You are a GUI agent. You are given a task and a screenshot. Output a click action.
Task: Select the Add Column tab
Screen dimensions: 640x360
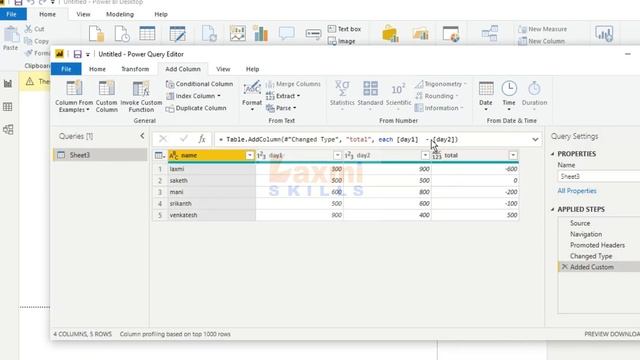click(x=183, y=69)
